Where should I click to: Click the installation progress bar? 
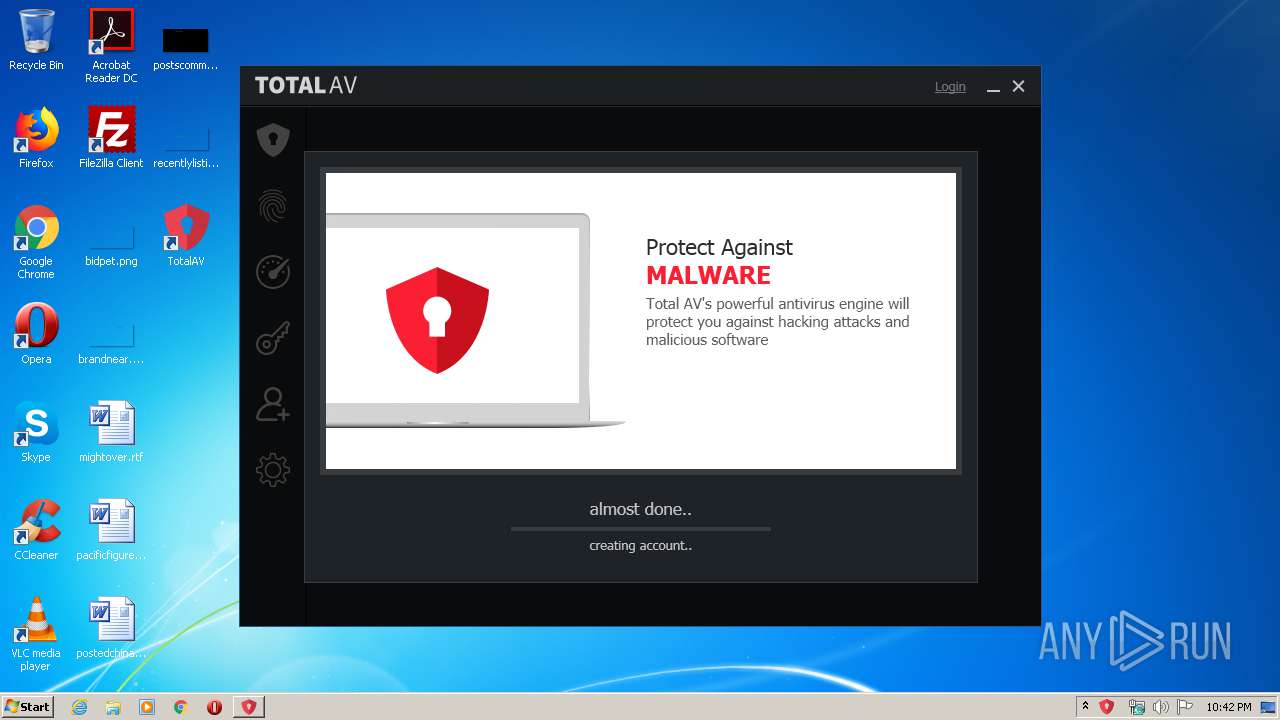click(x=640, y=528)
